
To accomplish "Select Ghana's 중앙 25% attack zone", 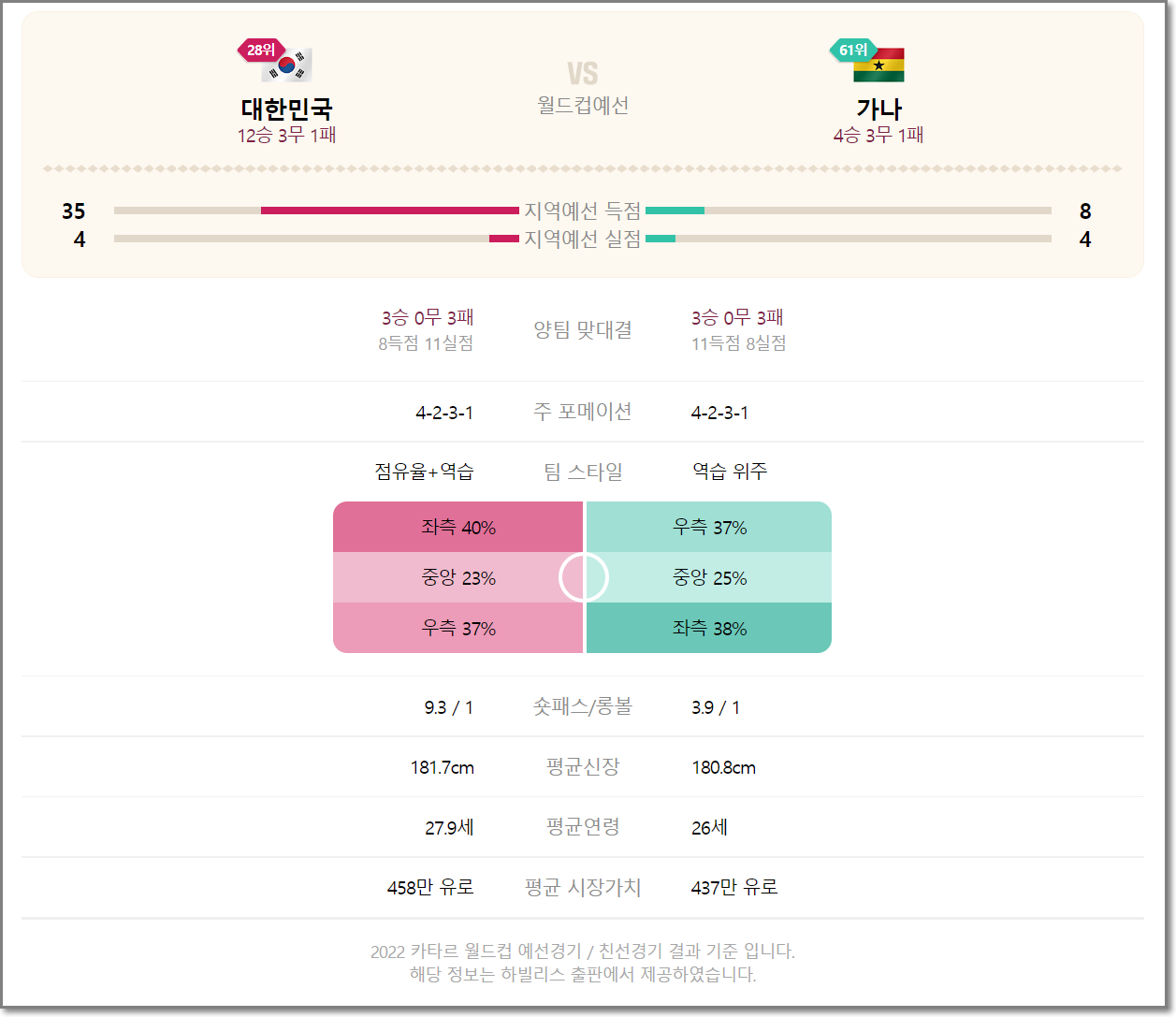I will (x=708, y=577).
